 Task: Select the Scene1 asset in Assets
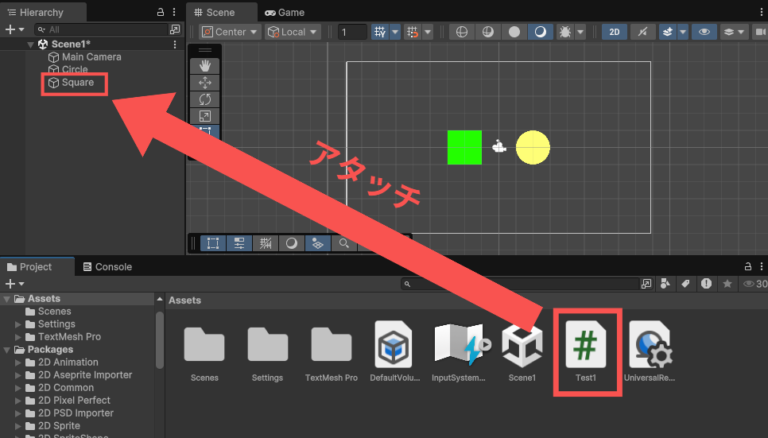tap(522, 351)
